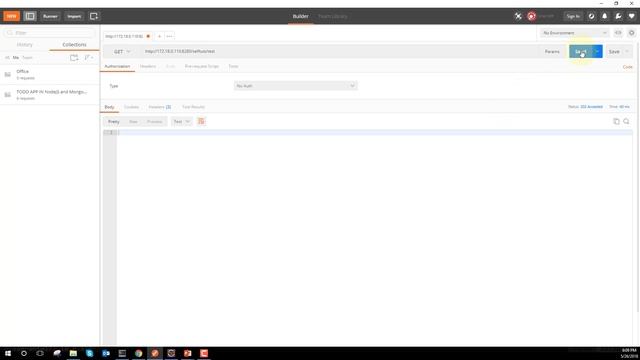
Task: Click the Postman taskbar icon
Action: [x=155, y=353]
